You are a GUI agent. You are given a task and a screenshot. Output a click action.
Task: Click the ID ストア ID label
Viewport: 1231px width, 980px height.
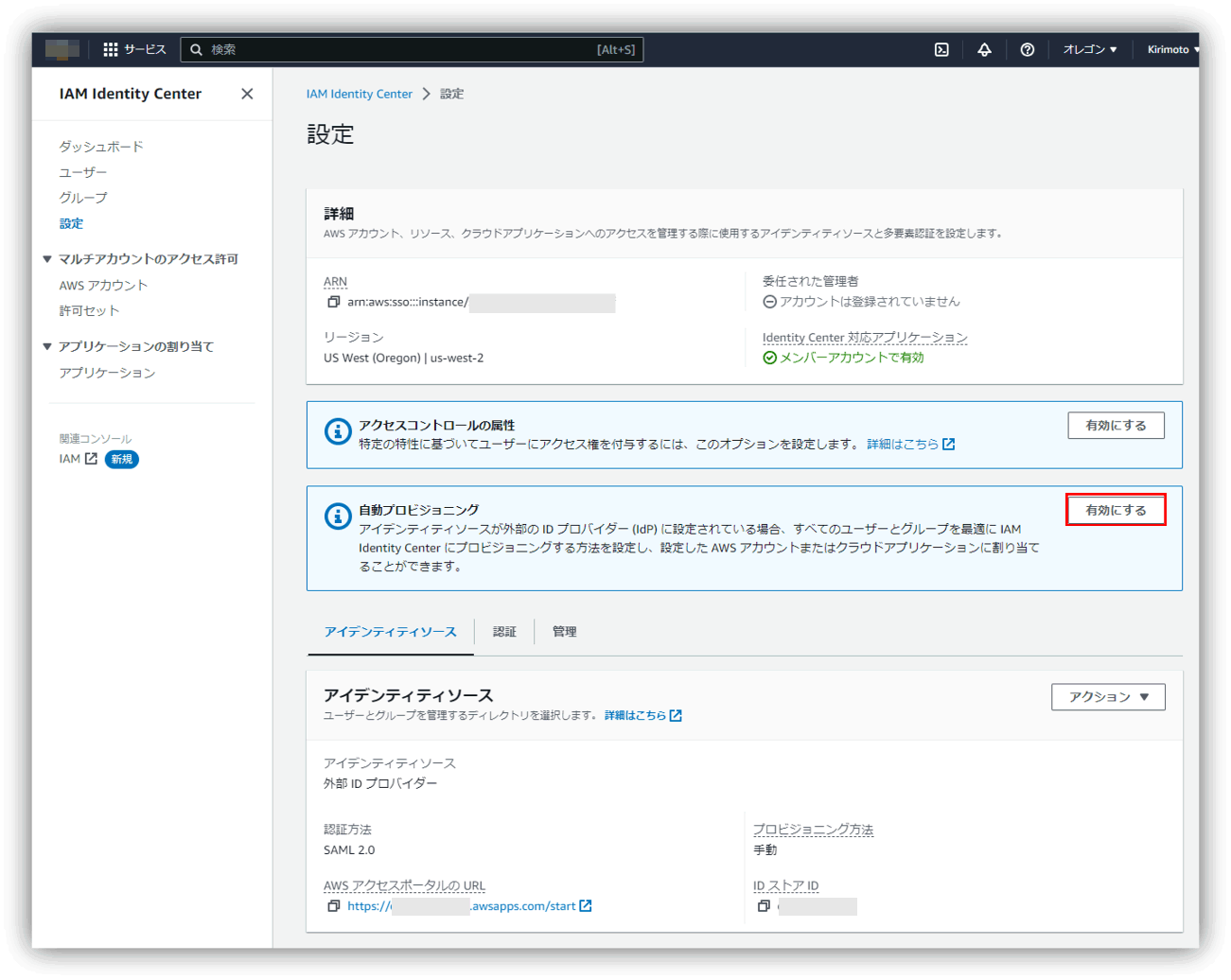click(x=785, y=886)
